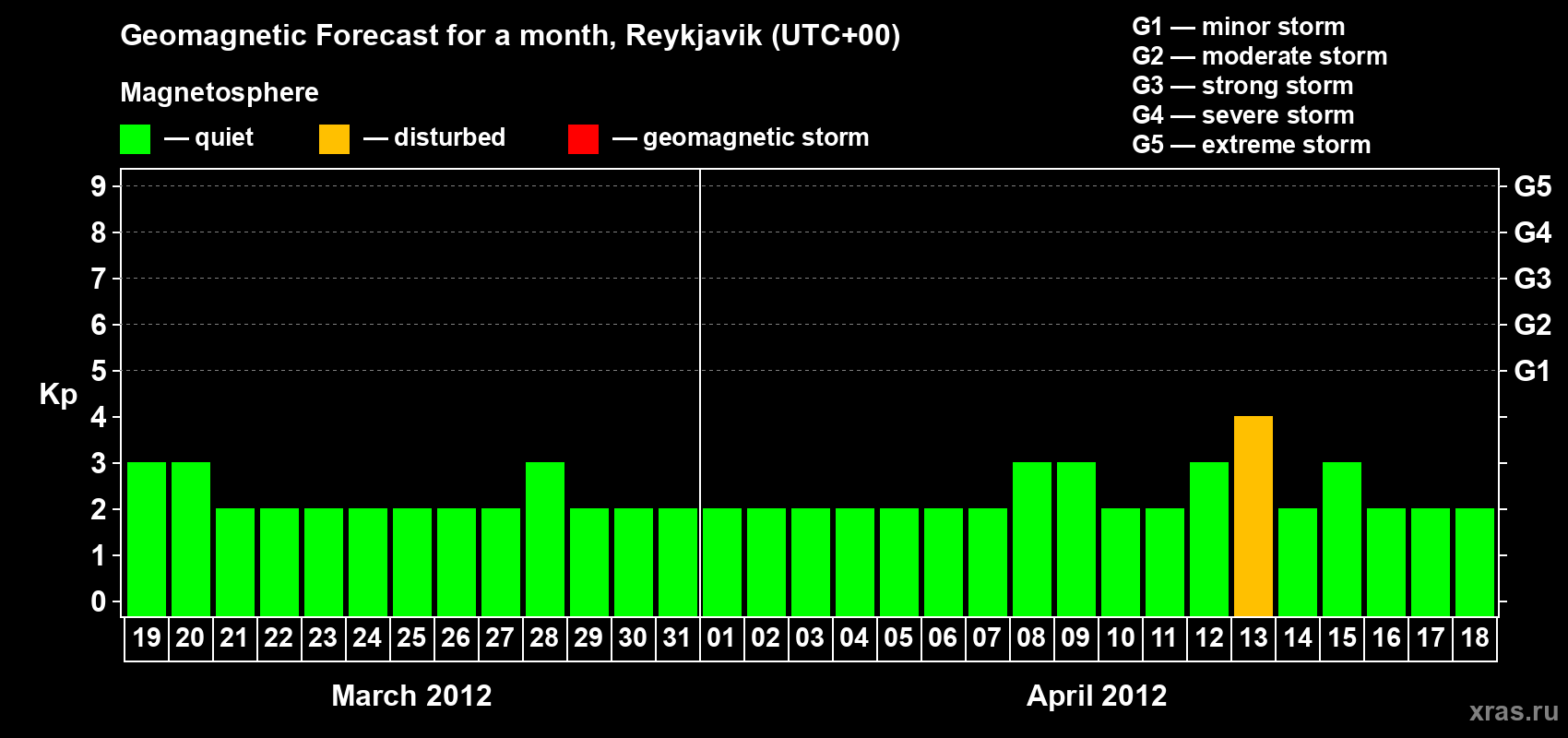
Task: Click date label 31 on the axis
Action: pyautogui.click(x=677, y=637)
